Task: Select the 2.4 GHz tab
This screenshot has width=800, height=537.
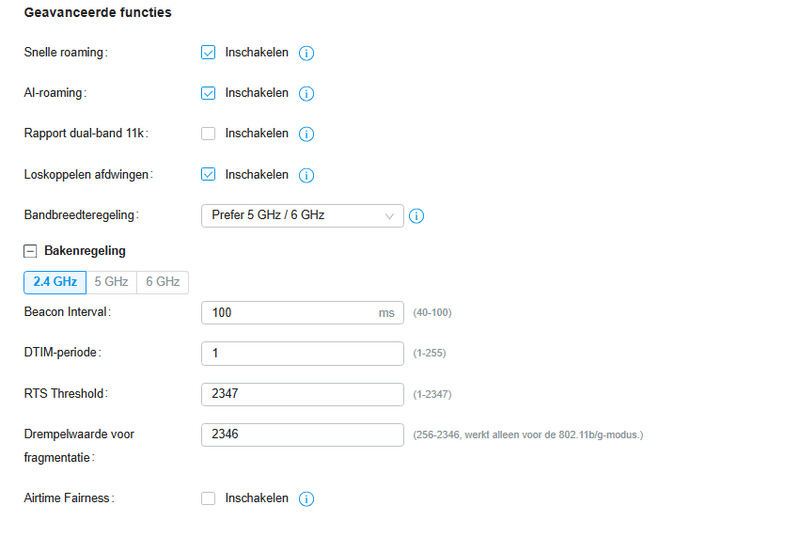Action: 55,282
